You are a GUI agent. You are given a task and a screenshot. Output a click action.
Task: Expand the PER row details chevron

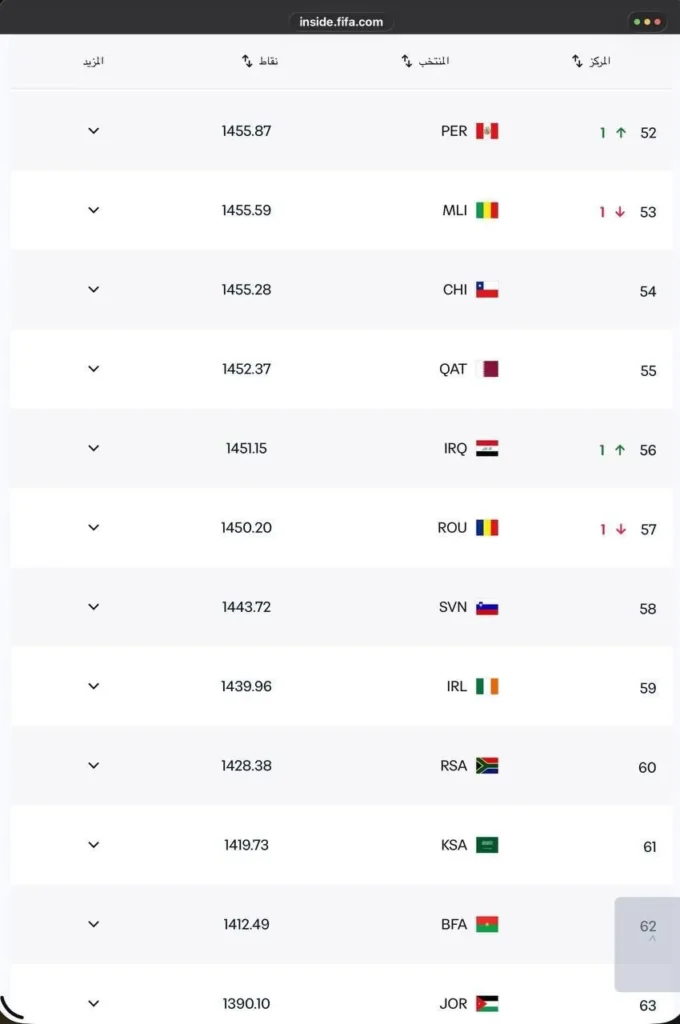pos(93,131)
